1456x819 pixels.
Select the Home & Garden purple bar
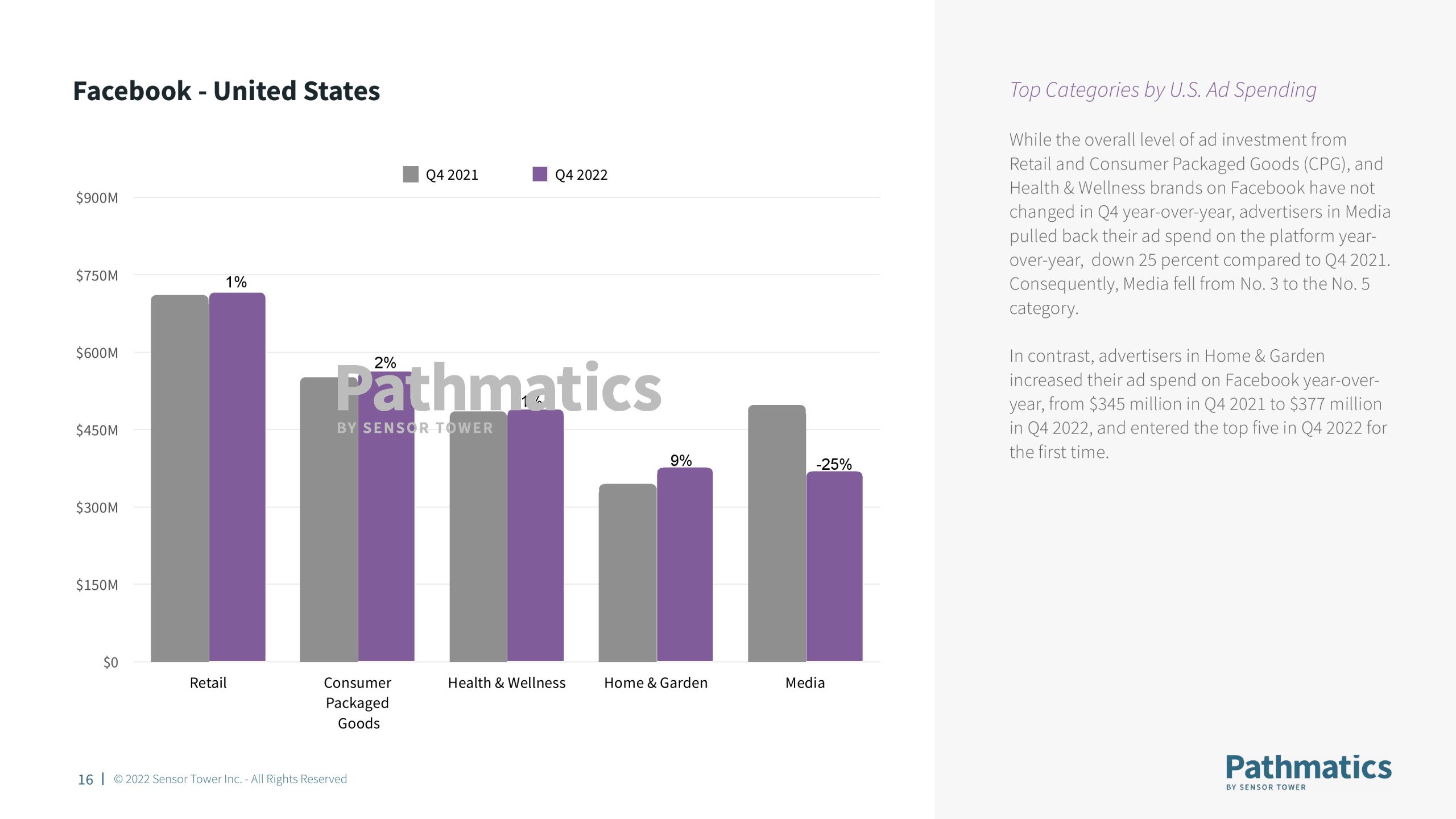coord(685,564)
